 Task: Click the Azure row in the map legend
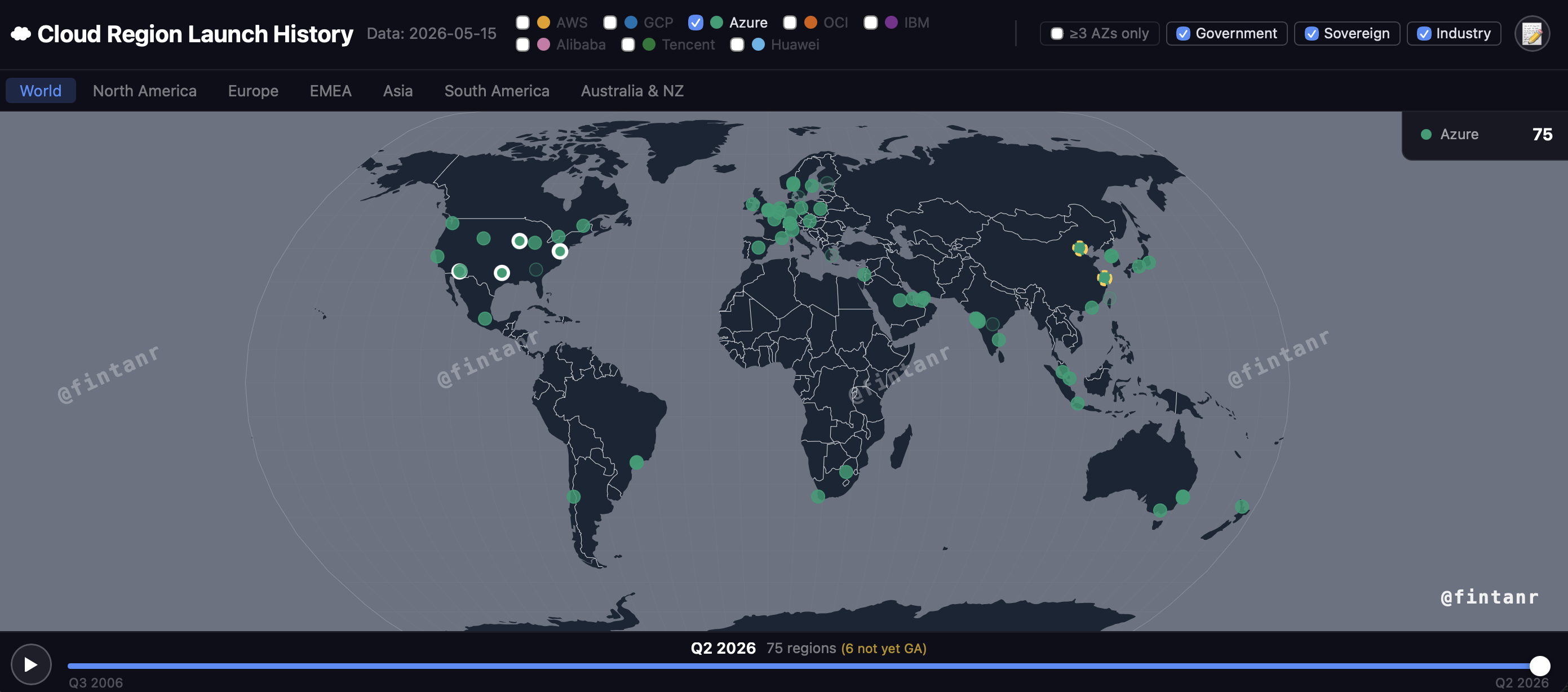[x=1486, y=135]
